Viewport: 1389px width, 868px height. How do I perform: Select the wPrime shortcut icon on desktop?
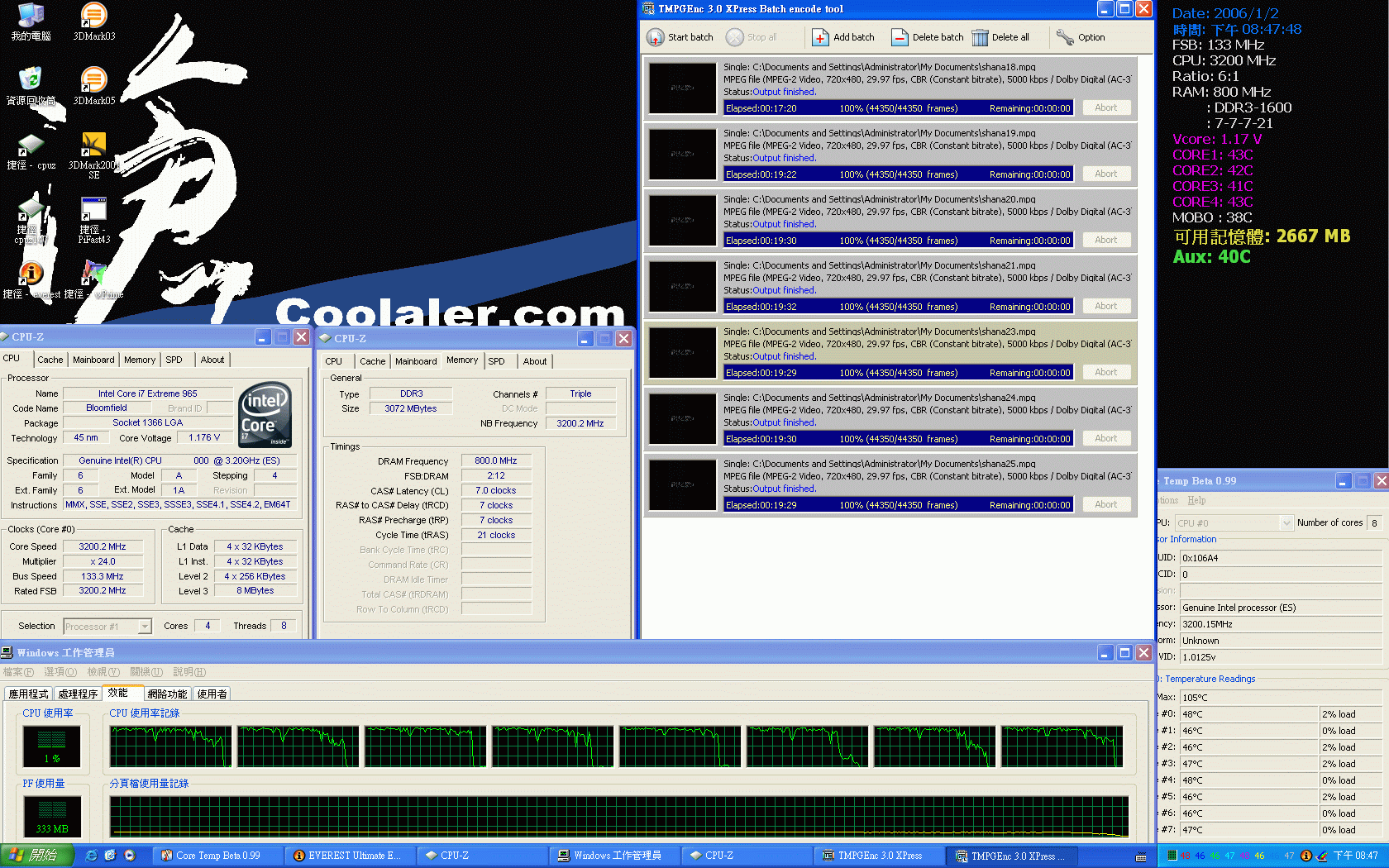tap(93, 280)
